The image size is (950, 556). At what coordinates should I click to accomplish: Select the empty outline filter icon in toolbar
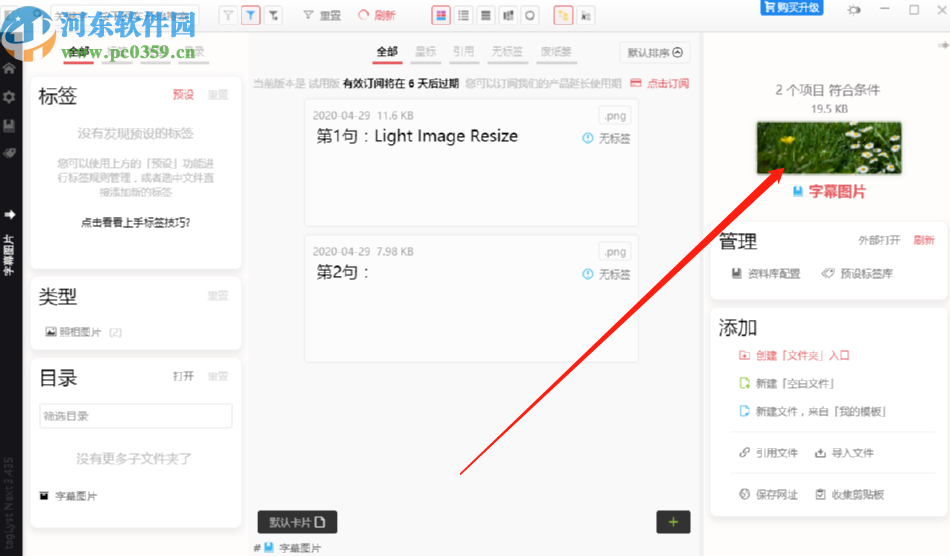click(x=228, y=15)
